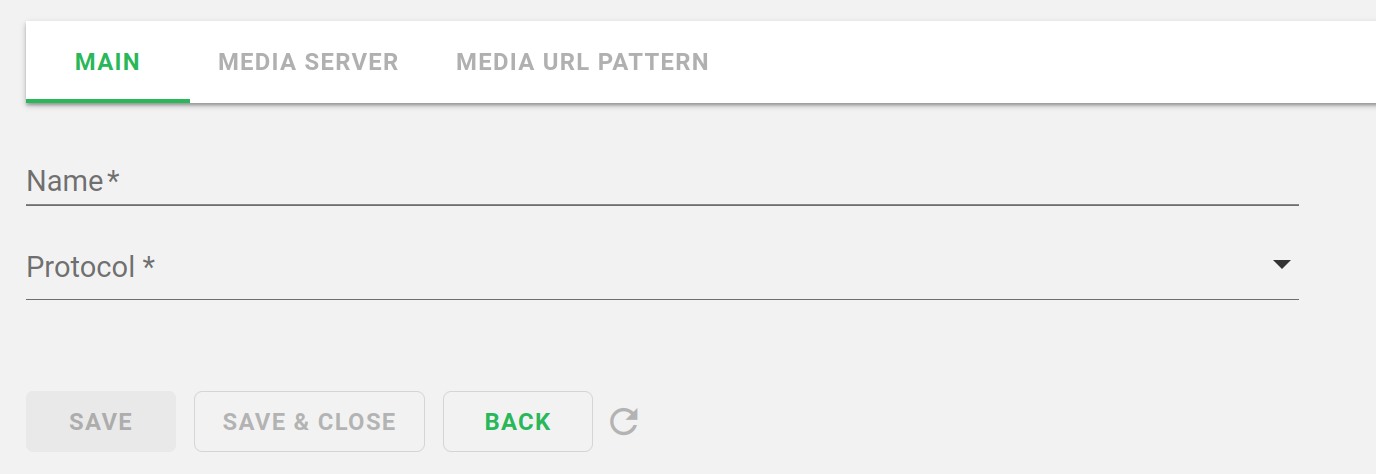Screen dimensions: 1376x474
Task: Click the Name field label
Action: coord(72,181)
